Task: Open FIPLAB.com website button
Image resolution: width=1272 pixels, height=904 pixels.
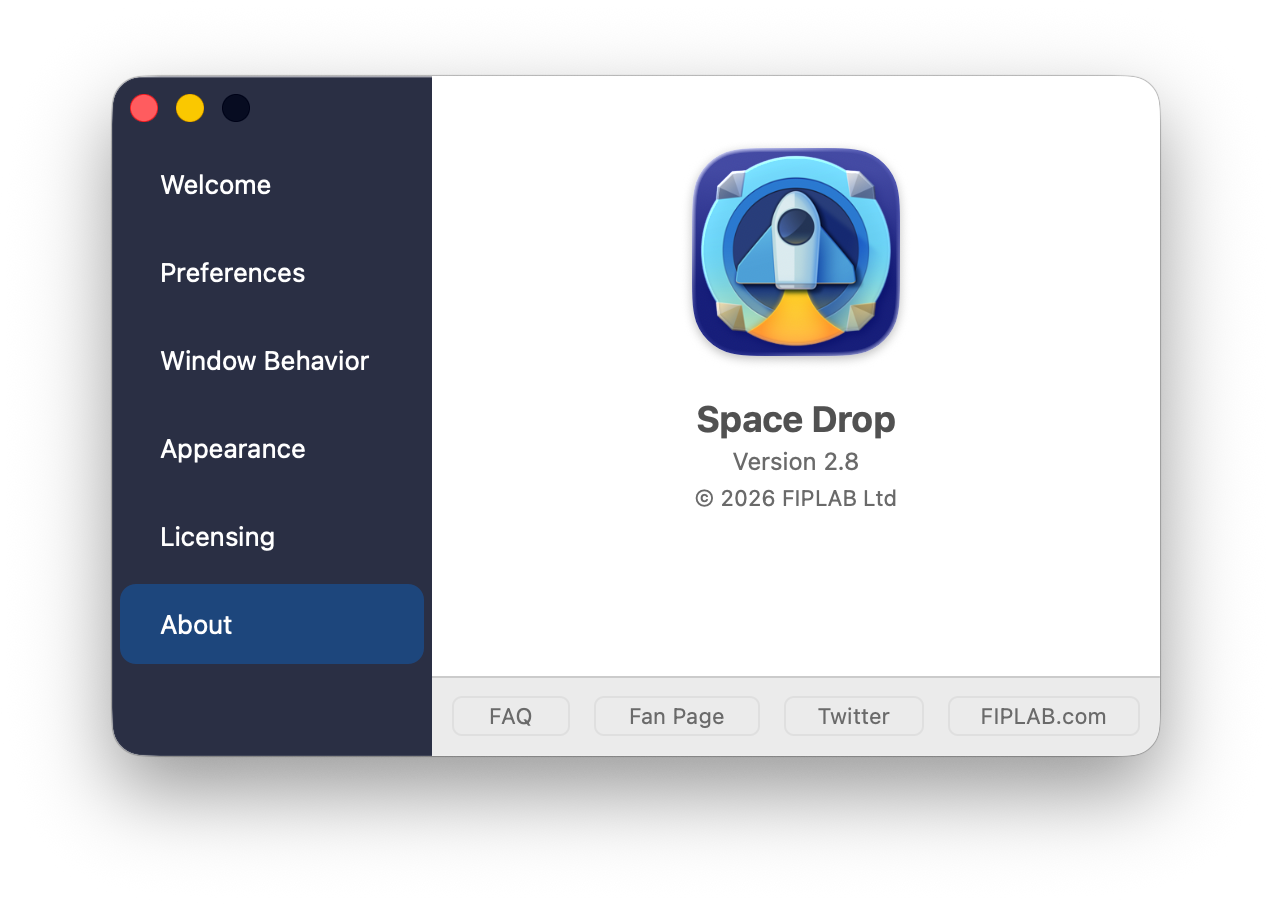Action: 1044,716
